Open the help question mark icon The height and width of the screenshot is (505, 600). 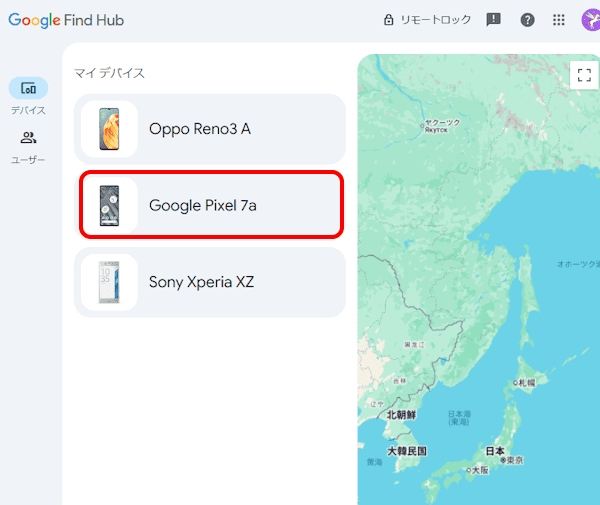pos(527,20)
